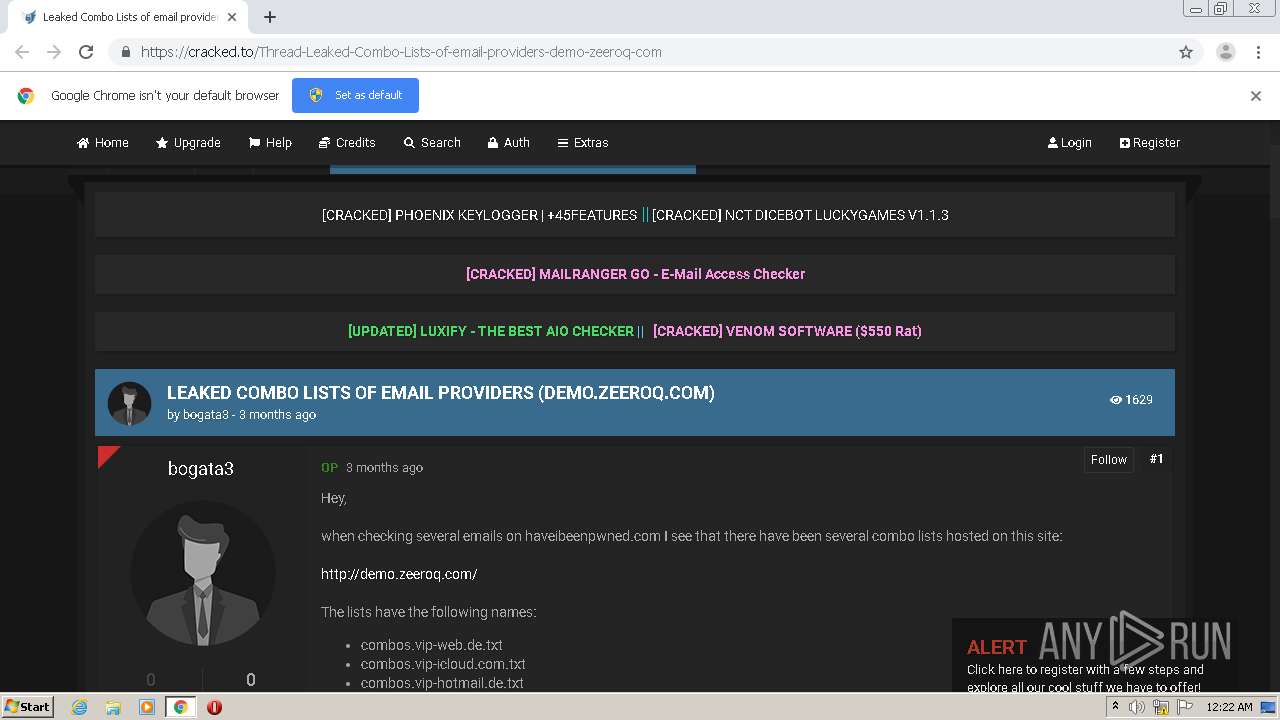The height and width of the screenshot is (720, 1280).
Task: Open bogata3 profile from thread byline
Action: point(205,415)
